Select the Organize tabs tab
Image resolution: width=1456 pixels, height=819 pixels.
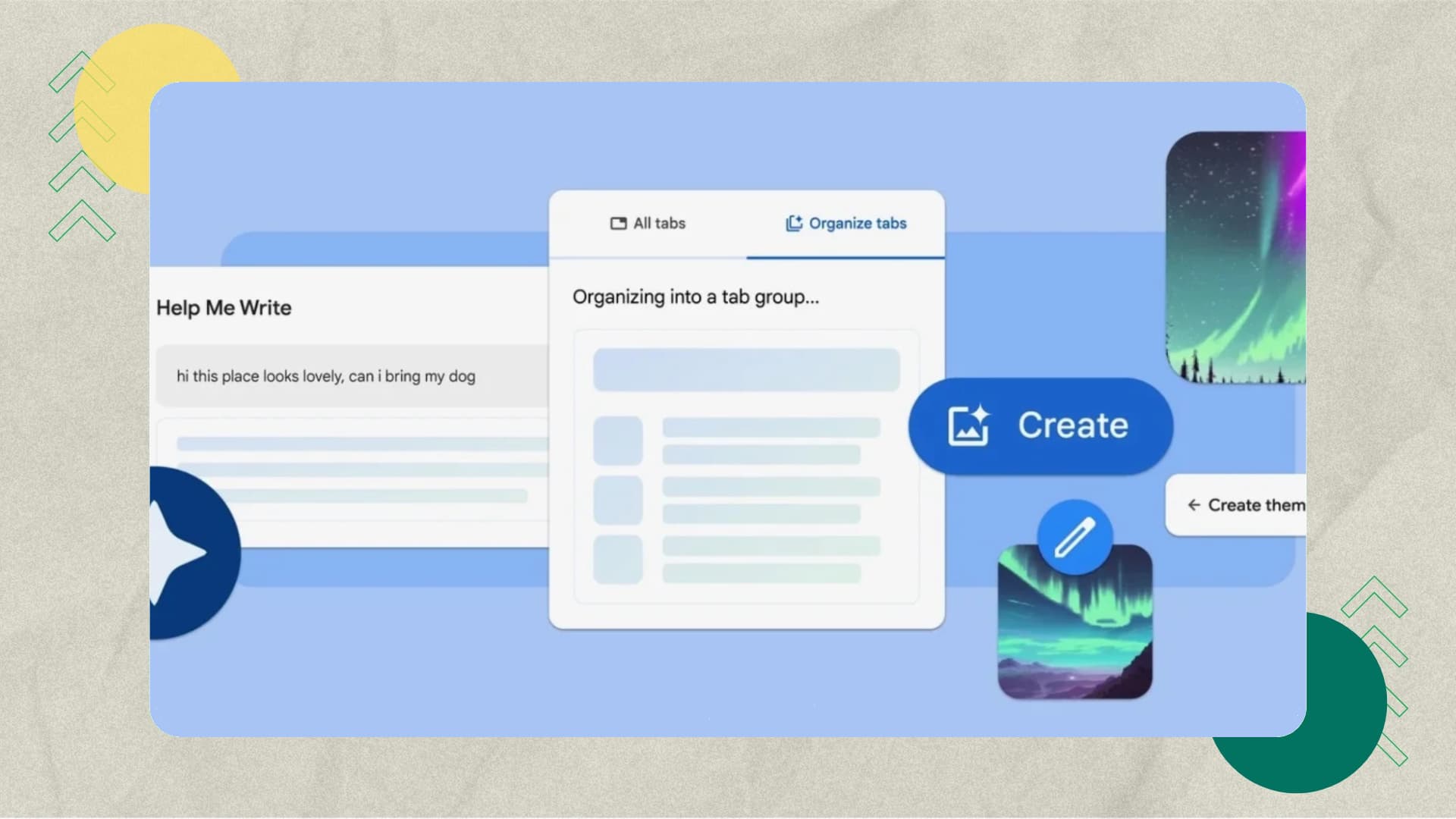tap(846, 223)
